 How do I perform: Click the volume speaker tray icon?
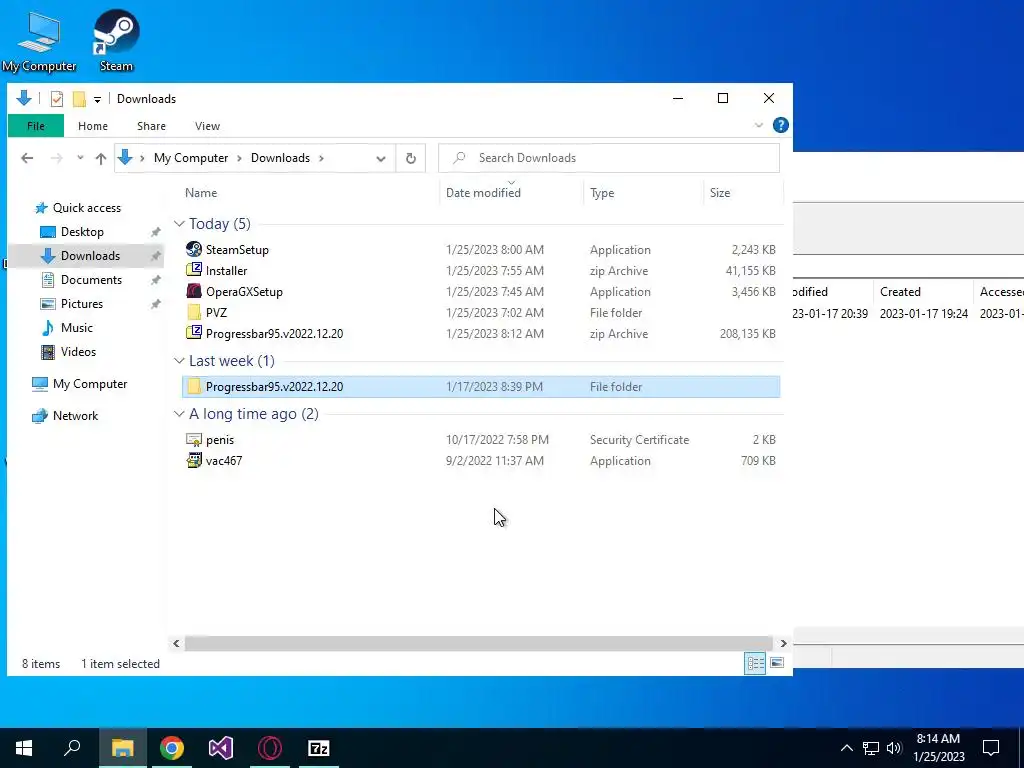point(894,748)
